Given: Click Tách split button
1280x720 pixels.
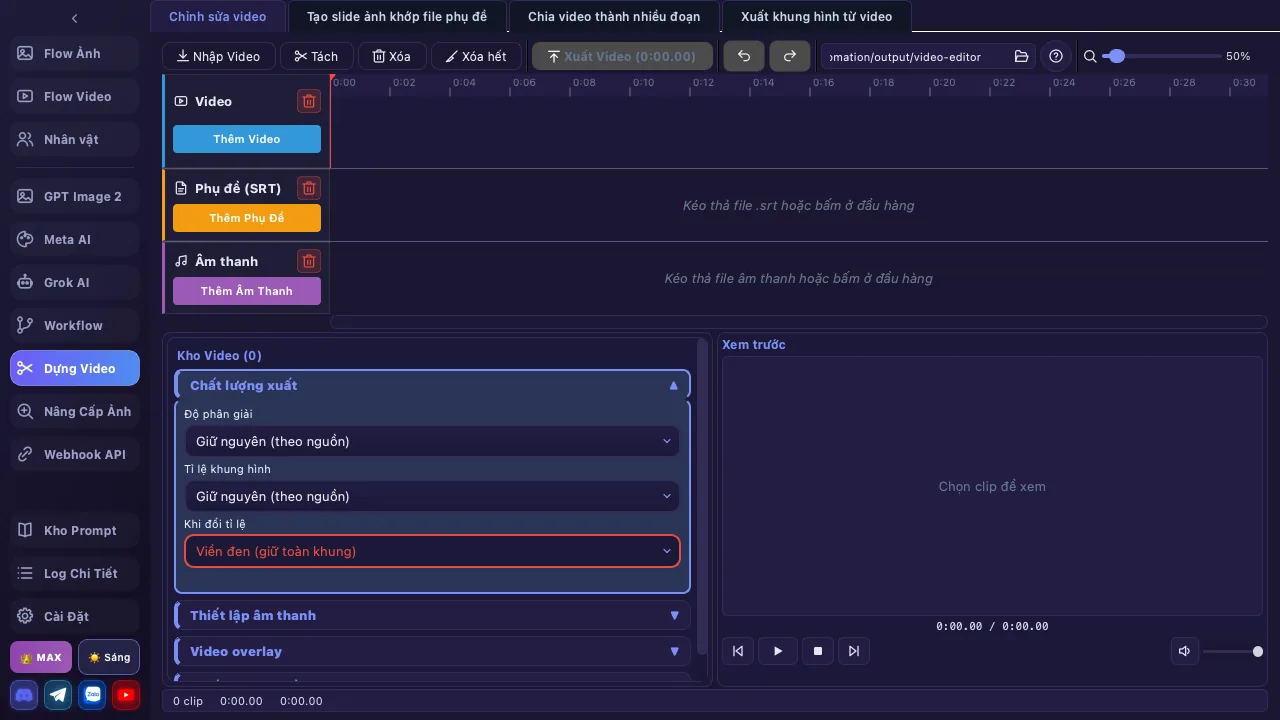Looking at the screenshot, I should [316, 56].
